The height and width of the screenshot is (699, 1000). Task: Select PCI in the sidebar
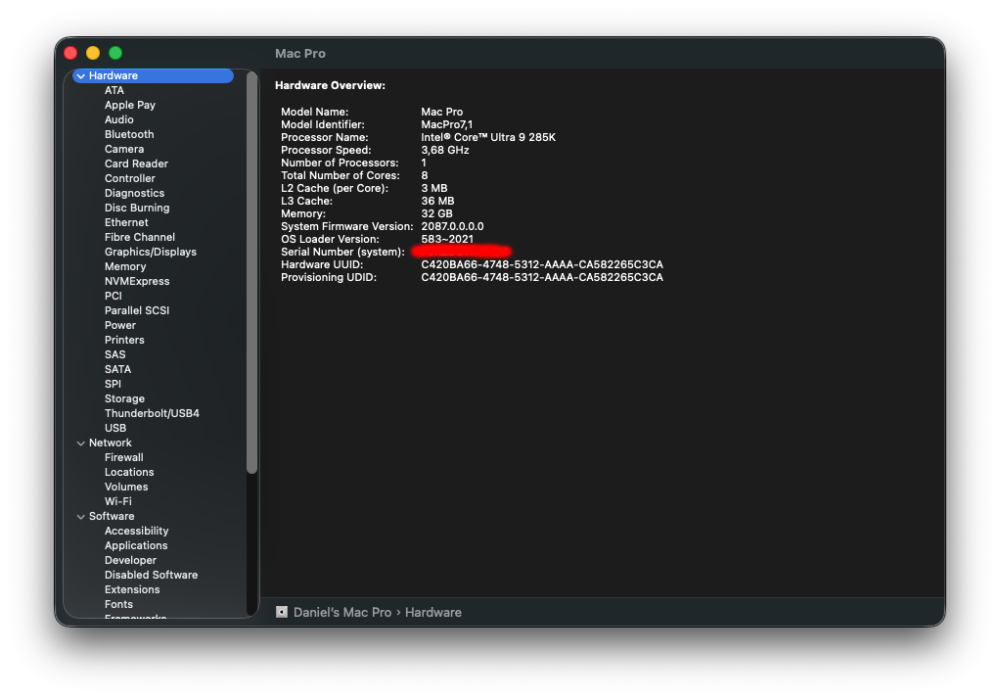[113, 296]
